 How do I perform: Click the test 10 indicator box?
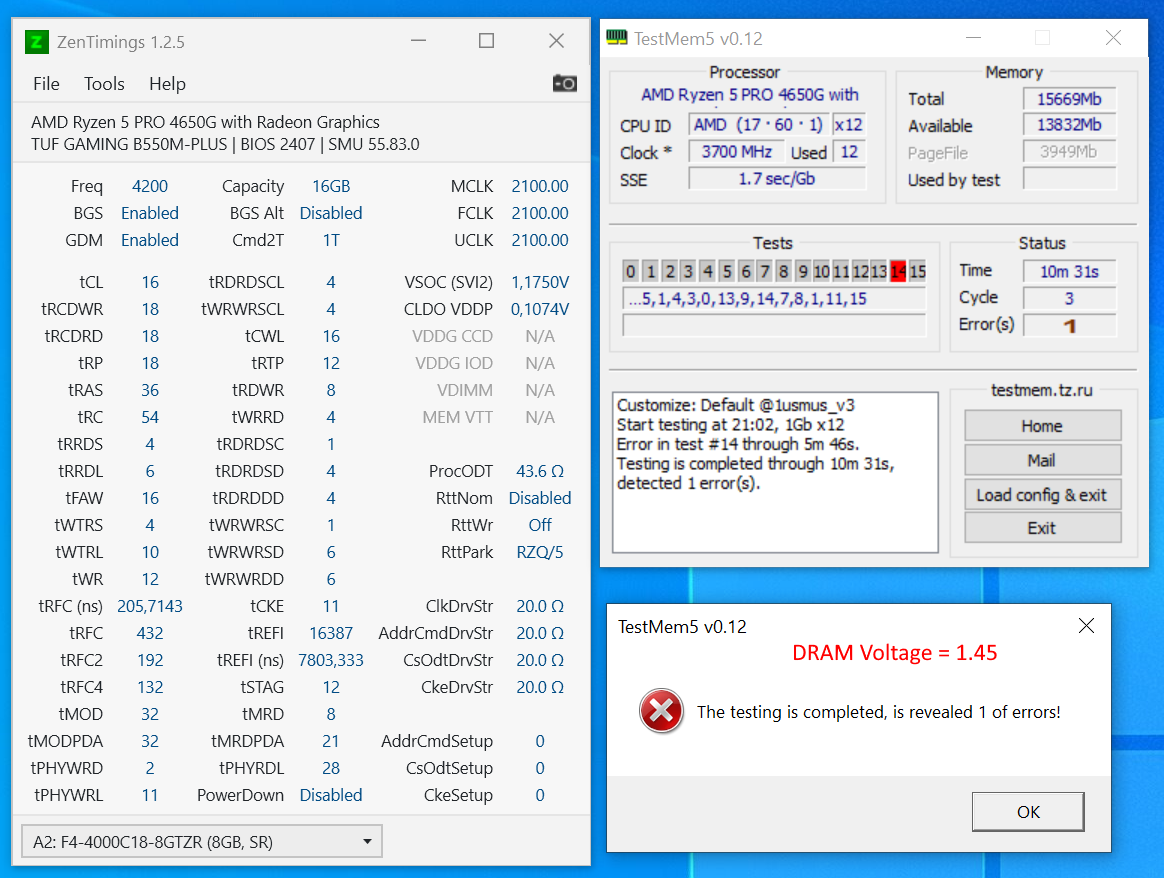point(822,272)
